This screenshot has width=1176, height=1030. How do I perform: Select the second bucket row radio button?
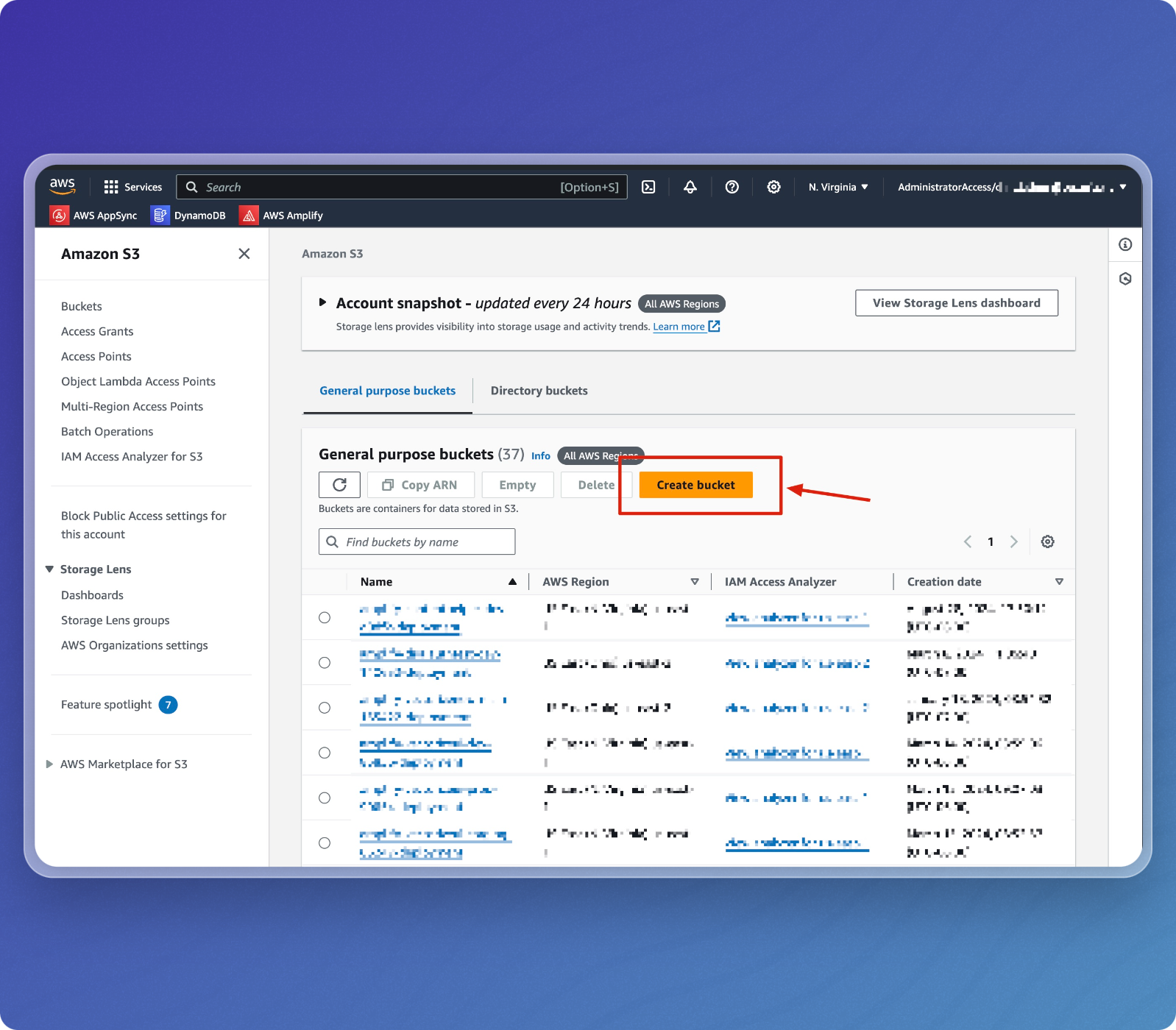click(325, 663)
